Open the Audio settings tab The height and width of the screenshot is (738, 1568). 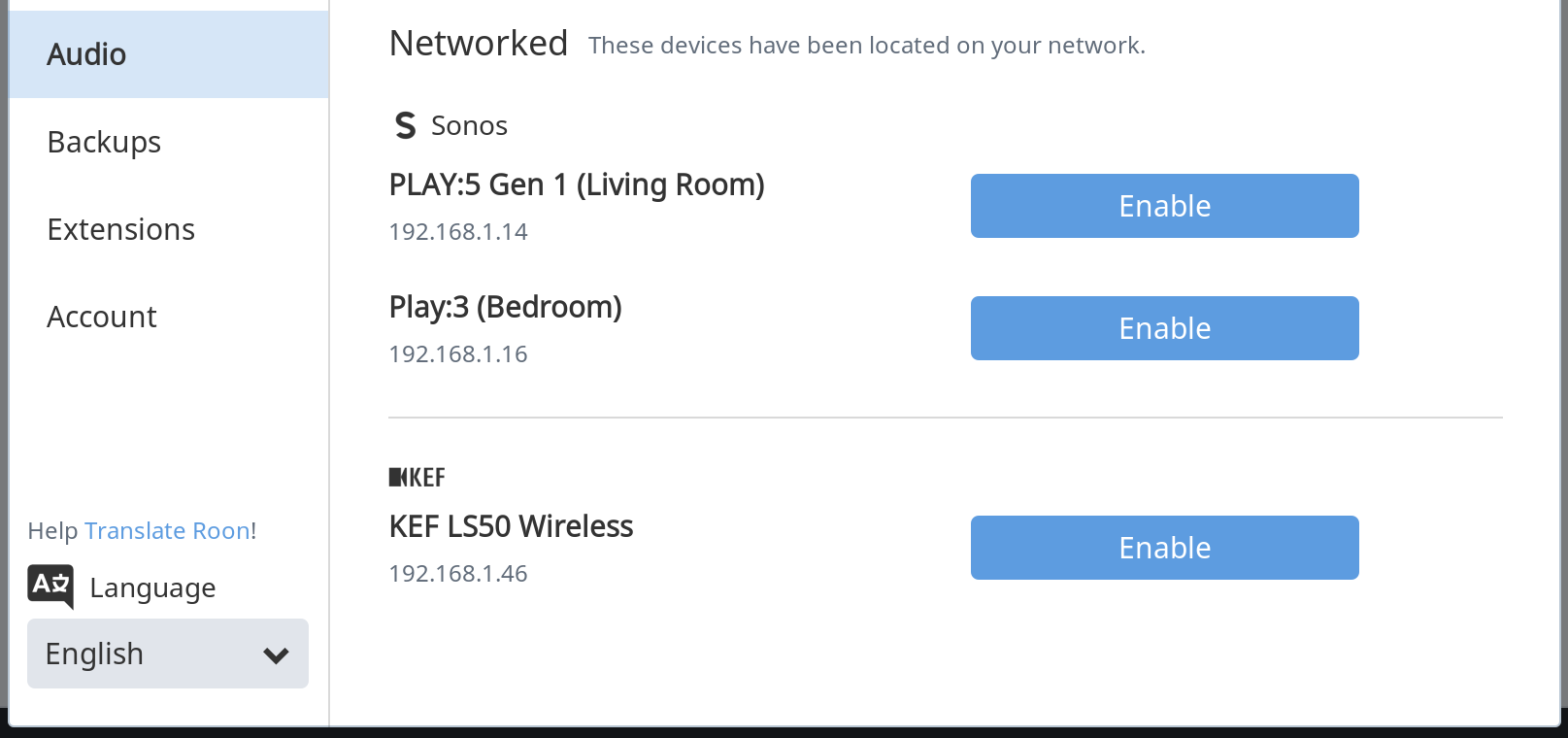(x=169, y=54)
